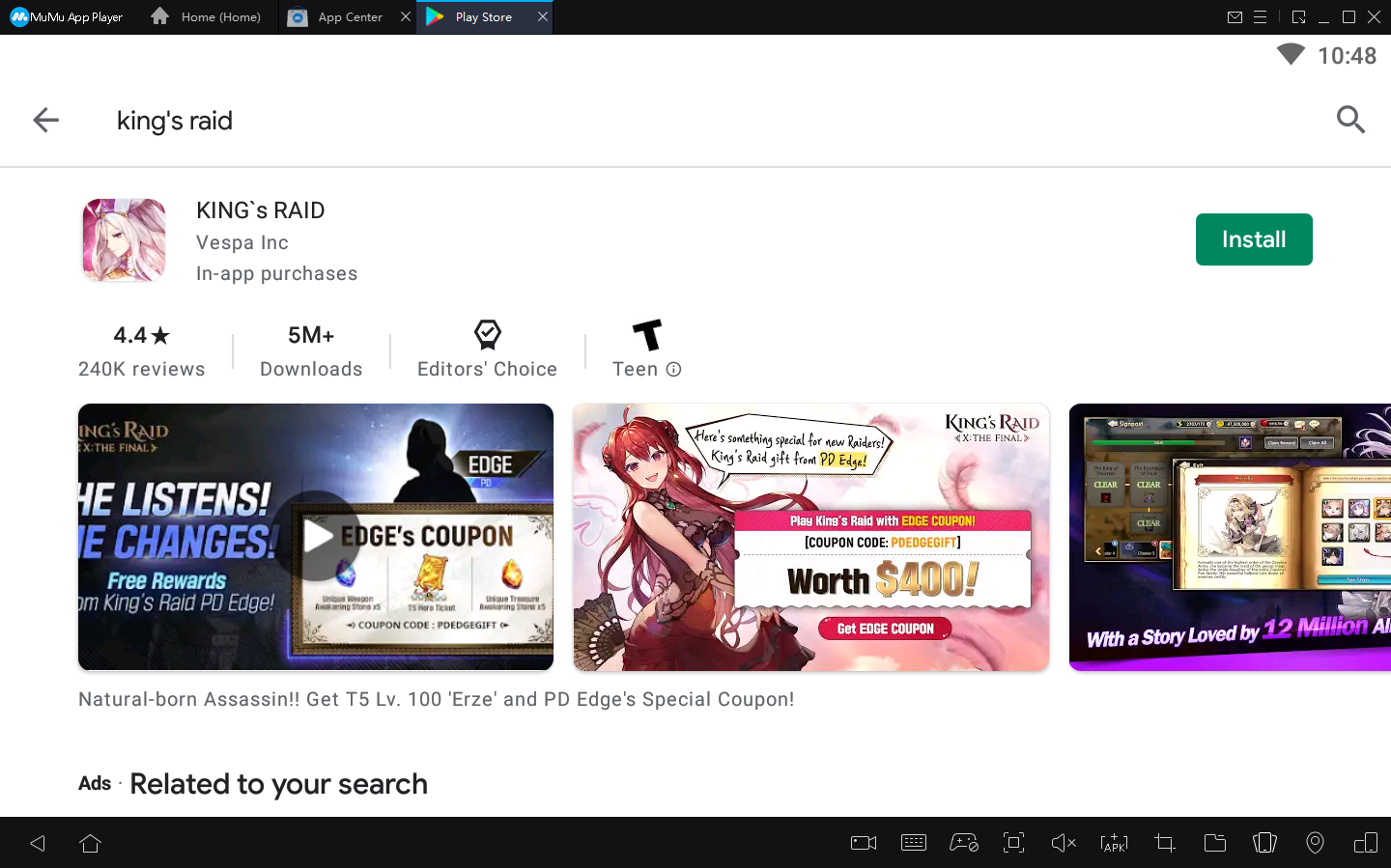Screen dimensions: 1391x868
Task: Click the 10:48 clock in status bar
Action: click(1348, 56)
